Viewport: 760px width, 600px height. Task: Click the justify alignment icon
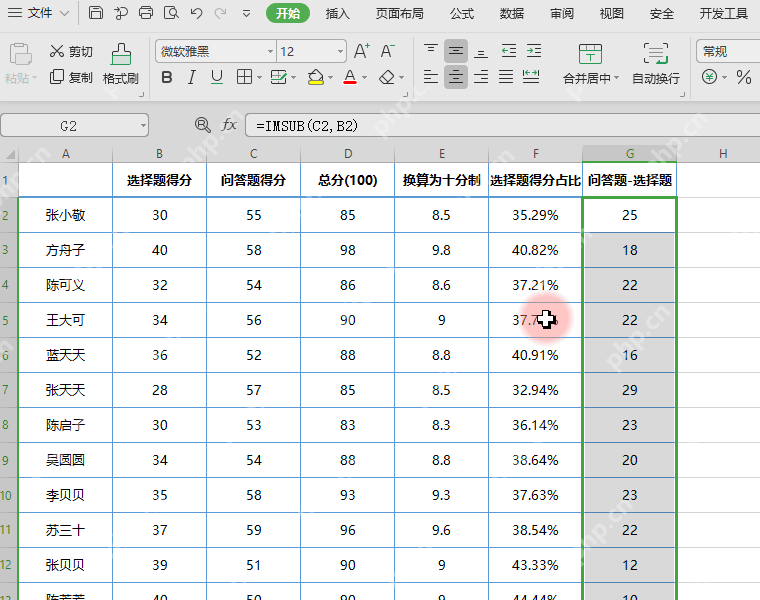[506, 77]
